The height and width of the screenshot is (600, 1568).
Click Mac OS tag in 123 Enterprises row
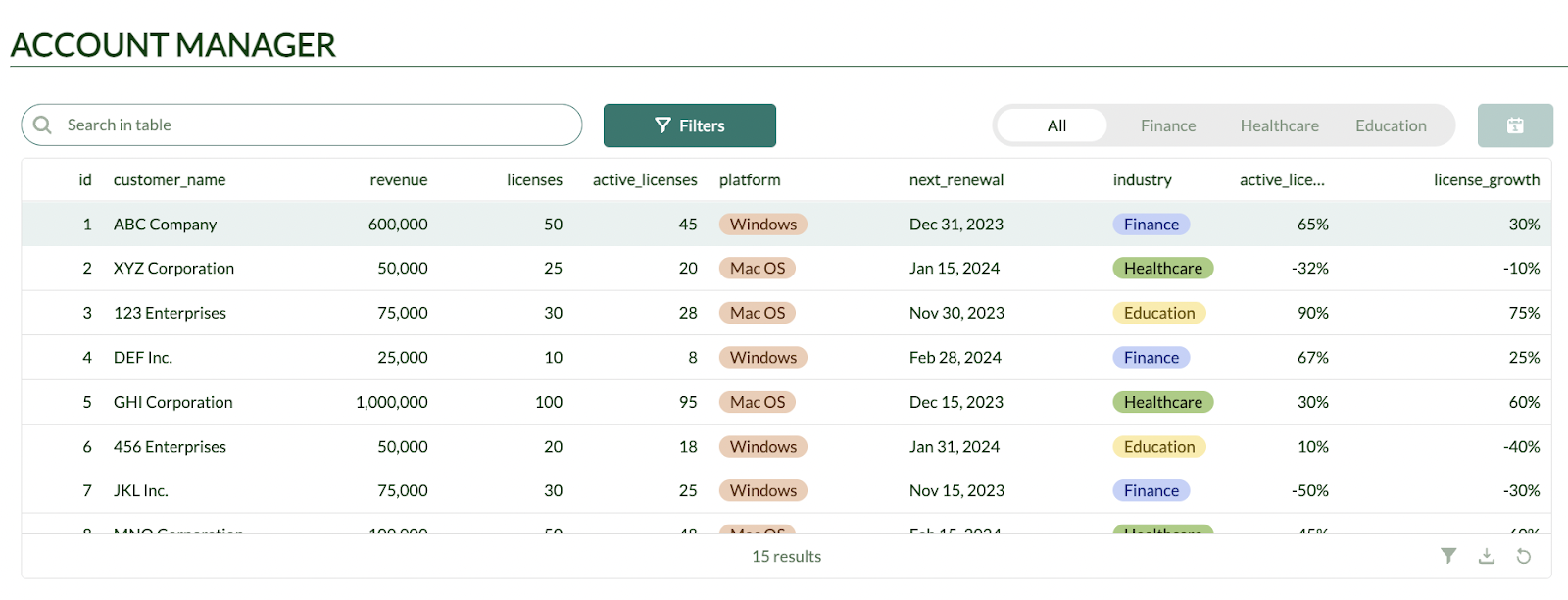click(758, 313)
